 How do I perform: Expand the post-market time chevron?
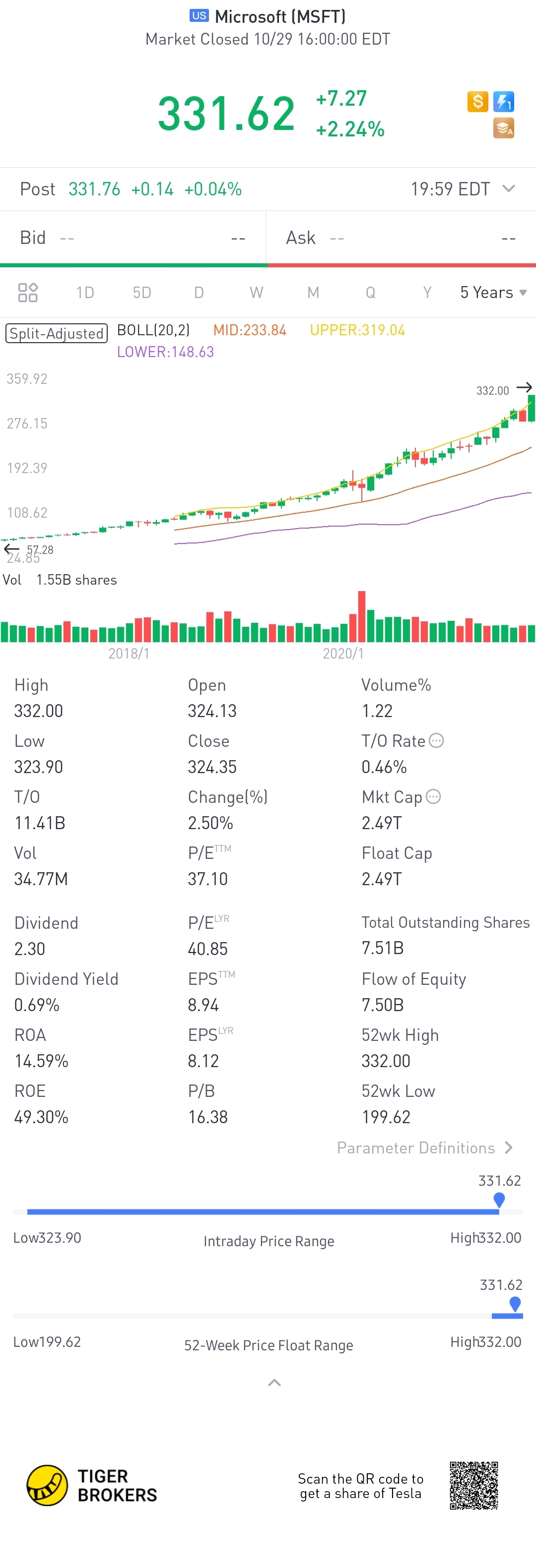pos(509,189)
